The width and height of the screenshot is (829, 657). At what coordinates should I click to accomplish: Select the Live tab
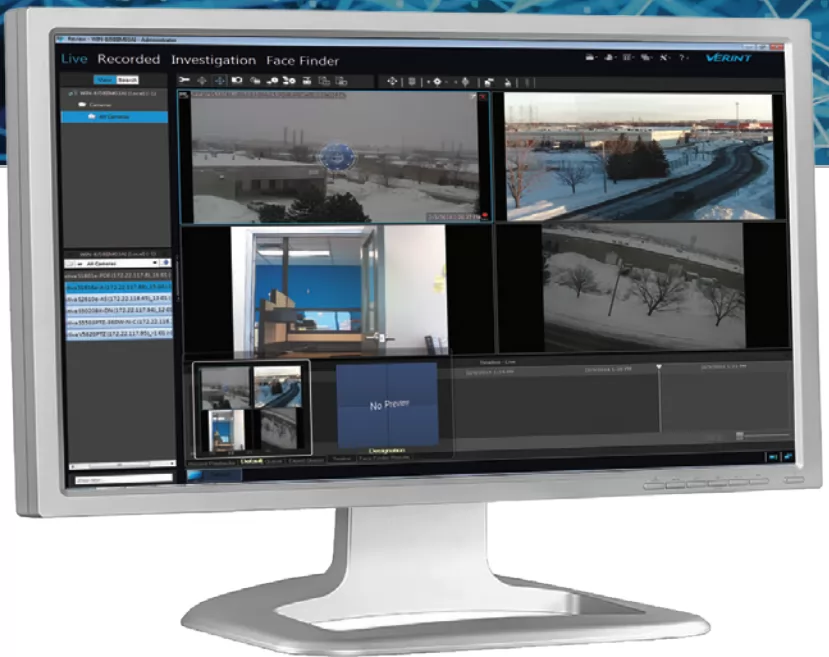[x=74, y=58]
